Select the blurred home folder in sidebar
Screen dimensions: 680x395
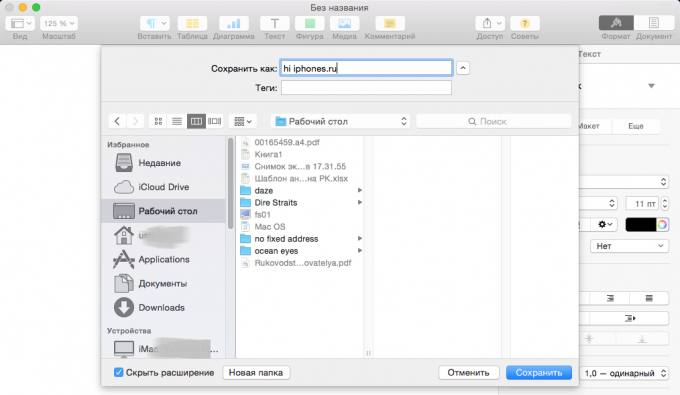pos(163,235)
